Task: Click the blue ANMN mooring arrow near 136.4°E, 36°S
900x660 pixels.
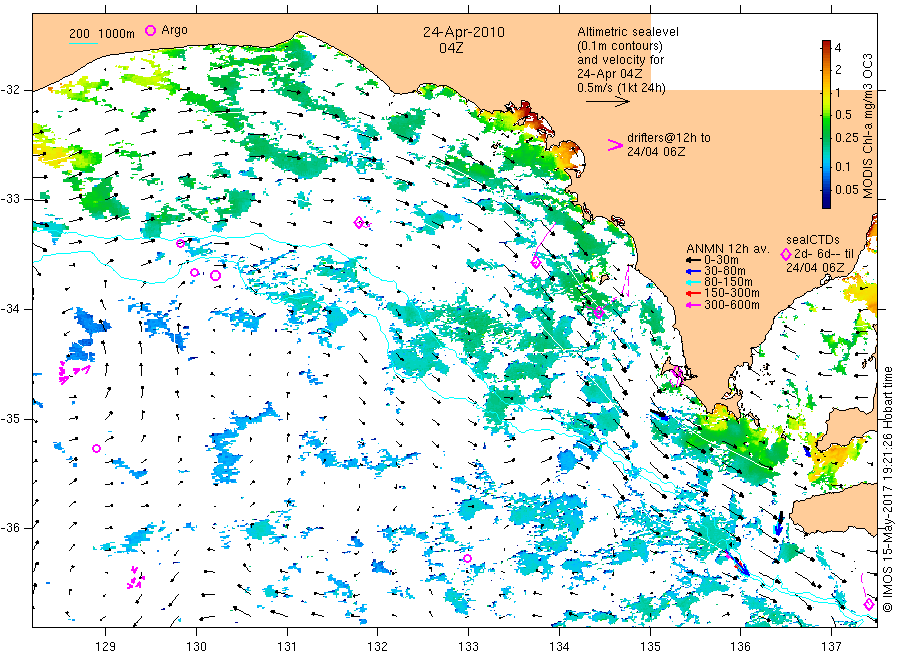Action: (779, 523)
